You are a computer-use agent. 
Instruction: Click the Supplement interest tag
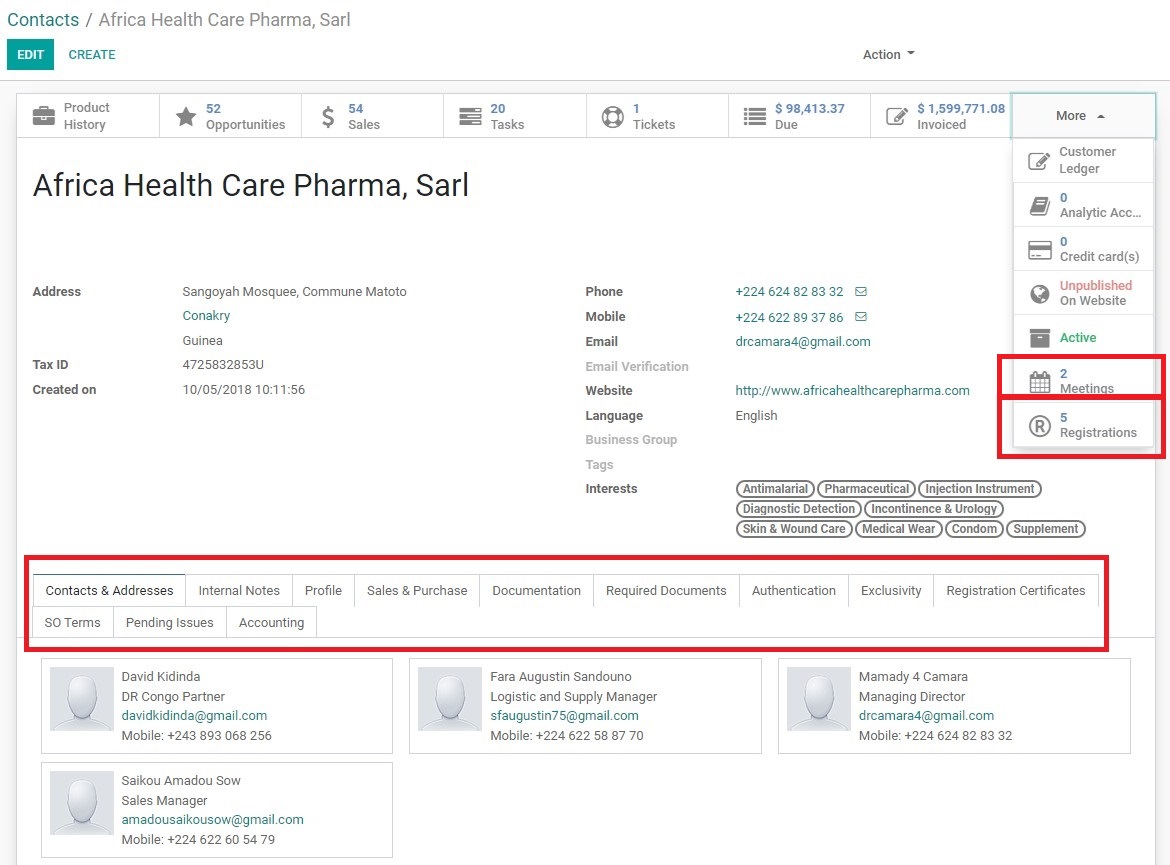click(1045, 529)
